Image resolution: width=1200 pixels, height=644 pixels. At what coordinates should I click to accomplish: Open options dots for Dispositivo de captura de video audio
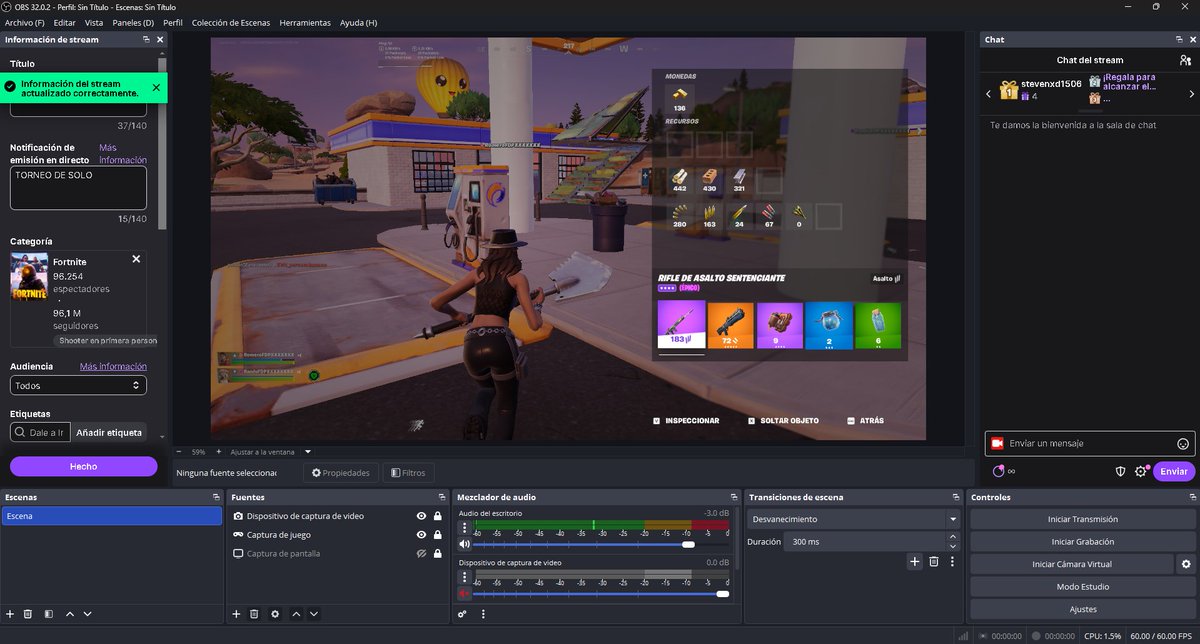464,577
